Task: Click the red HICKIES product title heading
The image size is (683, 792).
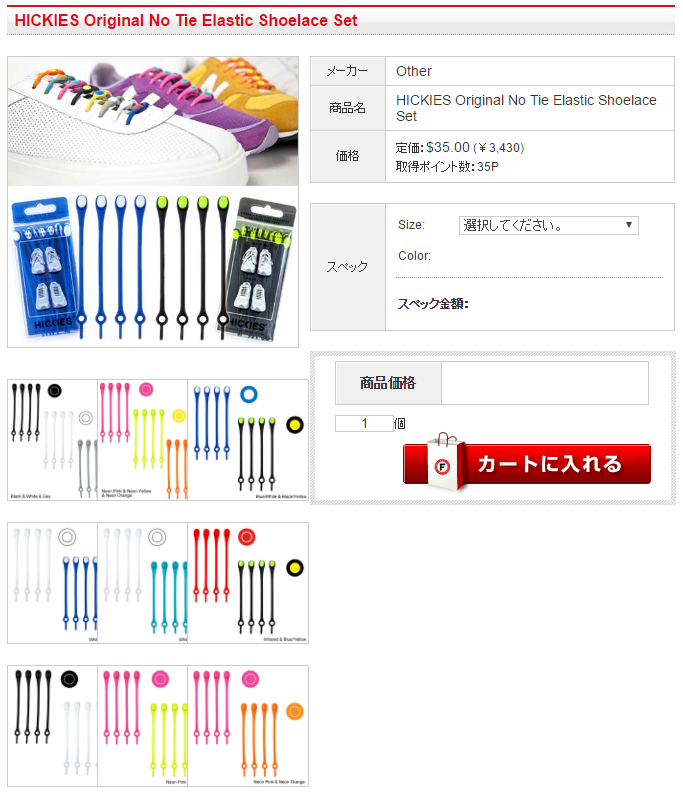Action: click(x=186, y=20)
